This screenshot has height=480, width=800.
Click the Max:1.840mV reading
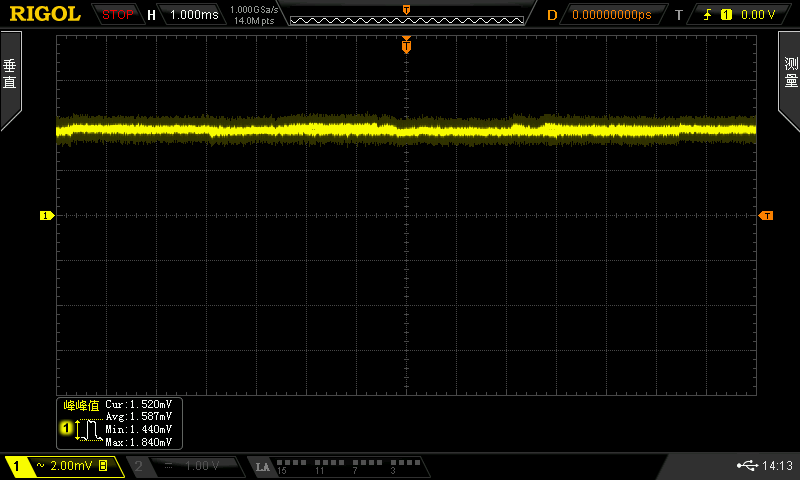tap(139, 442)
